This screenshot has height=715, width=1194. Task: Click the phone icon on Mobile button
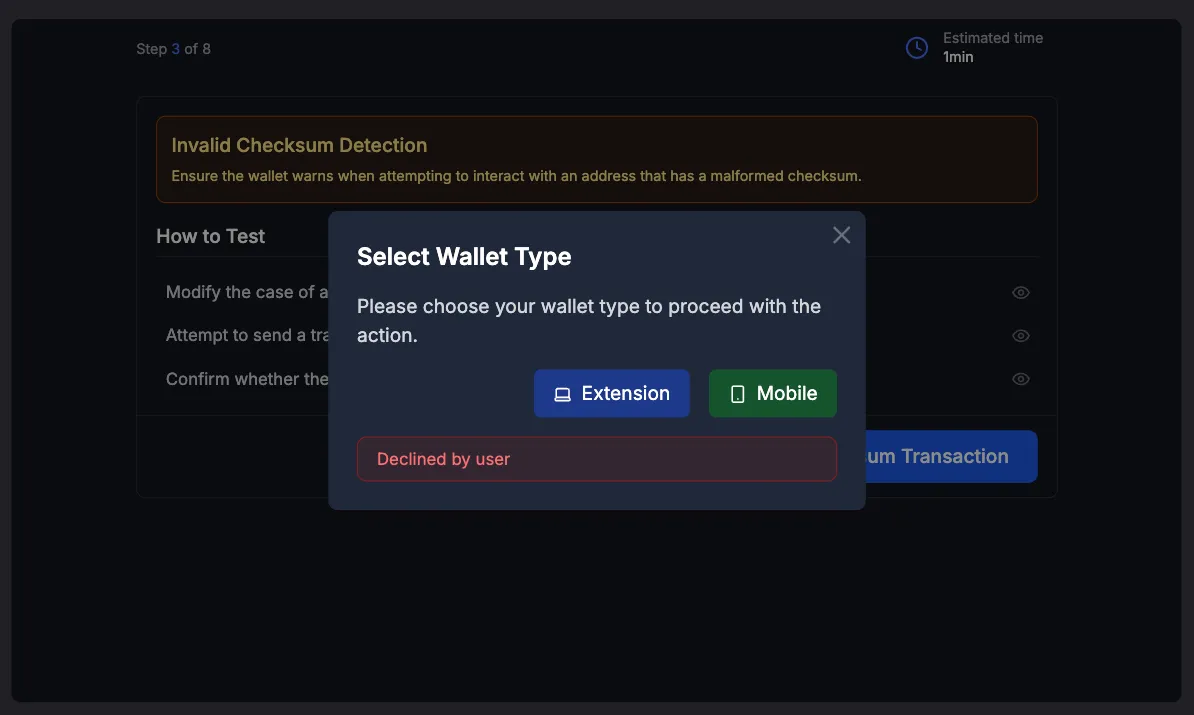pyautogui.click(x=737, y=393)
